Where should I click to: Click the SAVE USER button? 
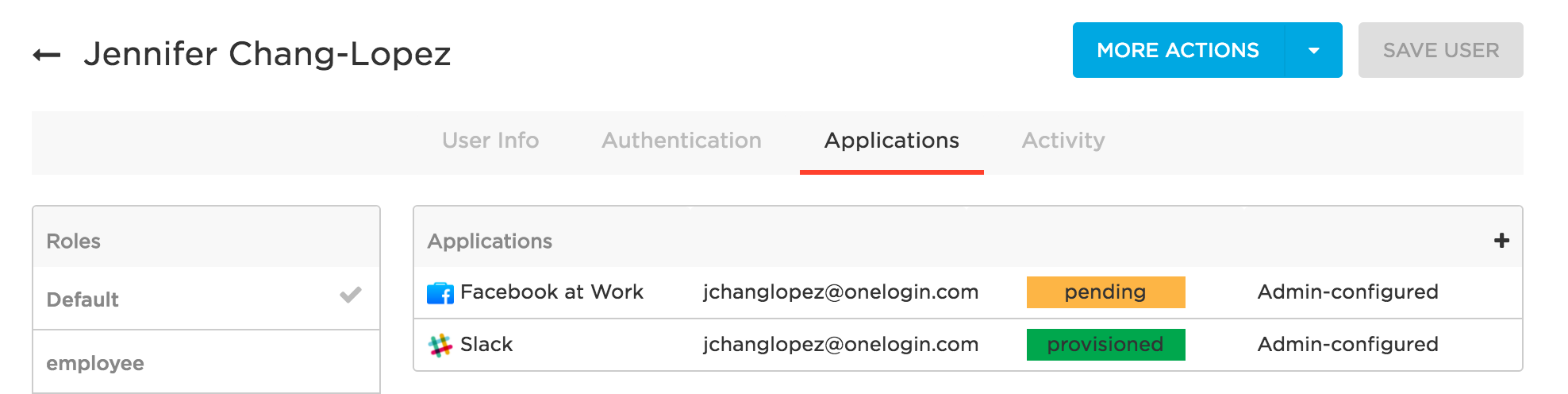pyautogui.click(x=1440, y=50)
